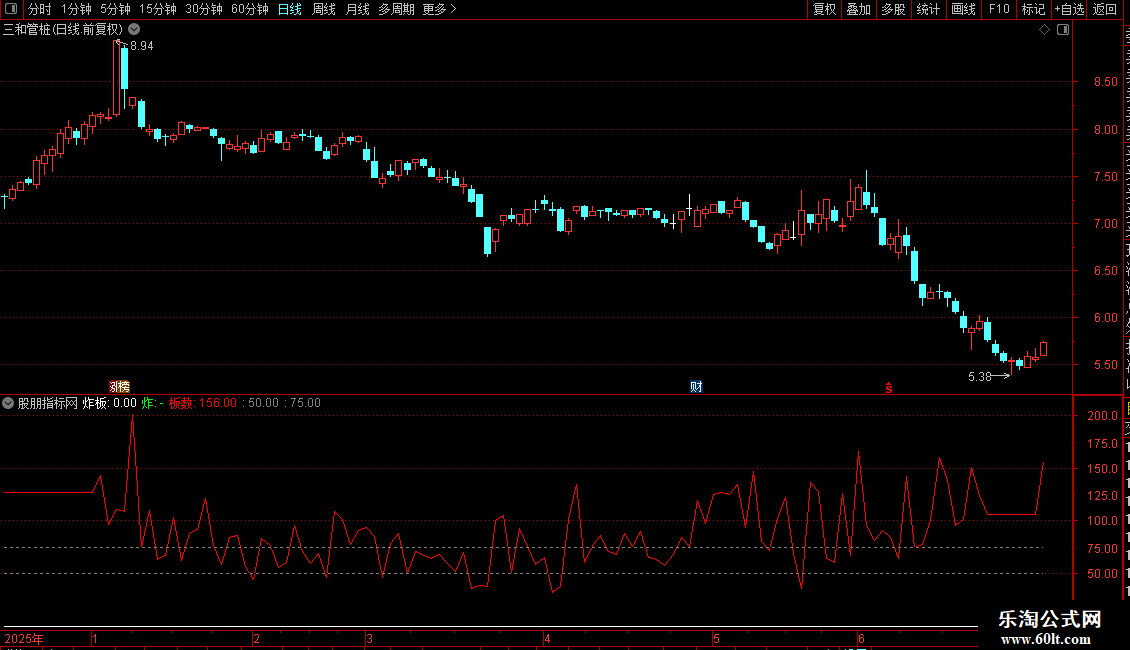Click the 板数: 156.00 indicator value

pyautogui.click(x=203, y=404)
